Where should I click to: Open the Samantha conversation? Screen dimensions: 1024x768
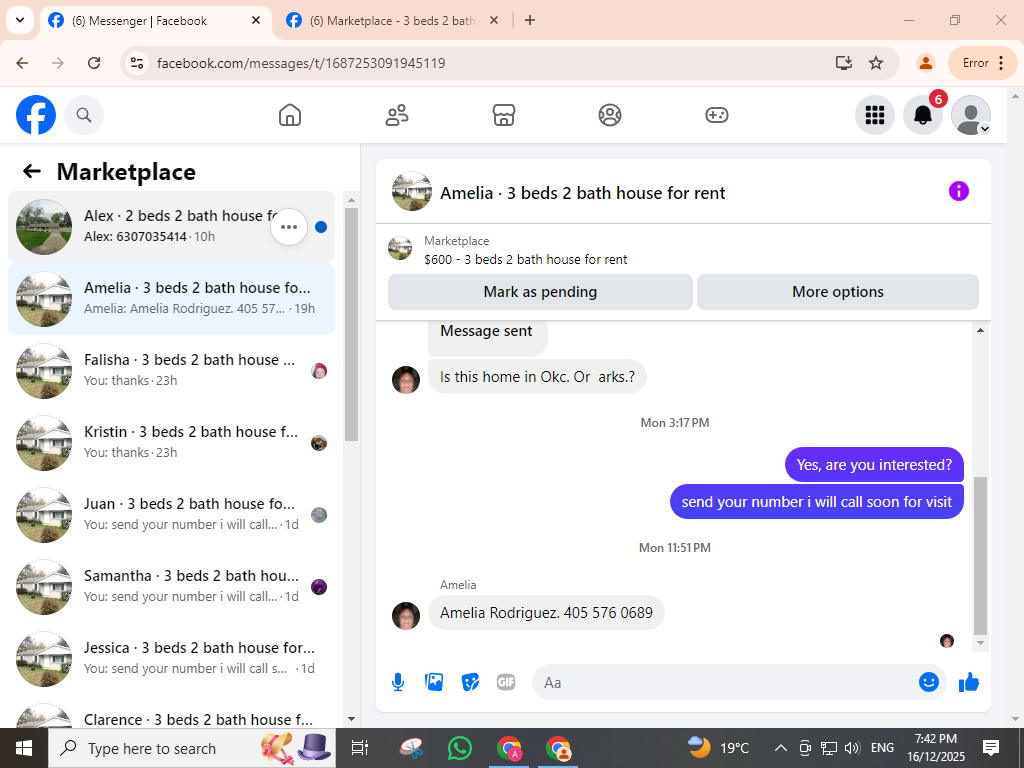[x=171, y=586]
